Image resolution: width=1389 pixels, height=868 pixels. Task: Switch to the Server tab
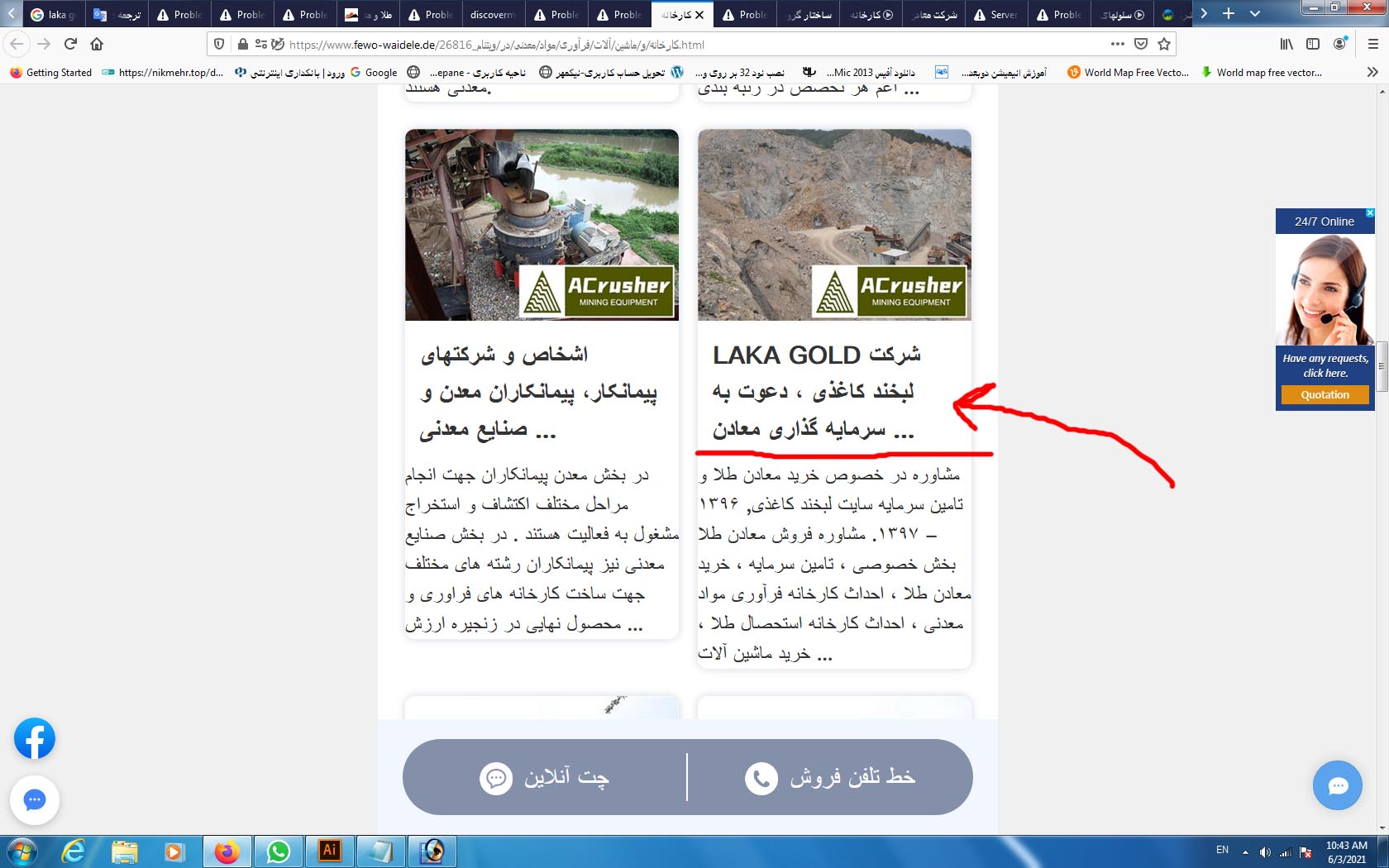coord(995,14)
